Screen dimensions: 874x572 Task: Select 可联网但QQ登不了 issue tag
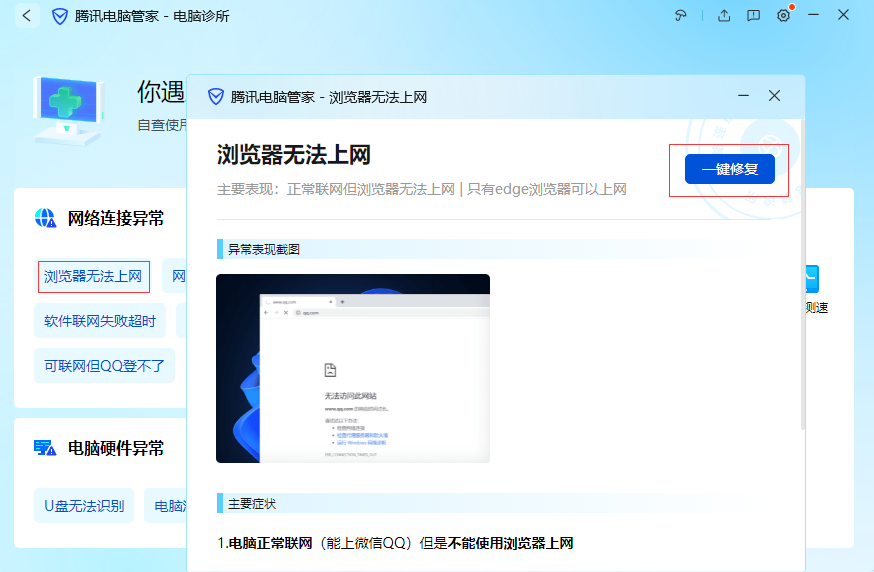click(x=104, y=366)
